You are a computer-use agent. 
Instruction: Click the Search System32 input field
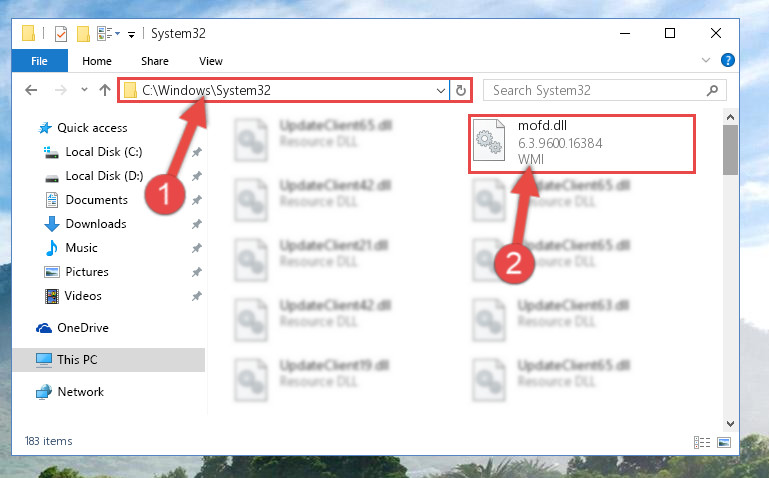tap(596, 90)
